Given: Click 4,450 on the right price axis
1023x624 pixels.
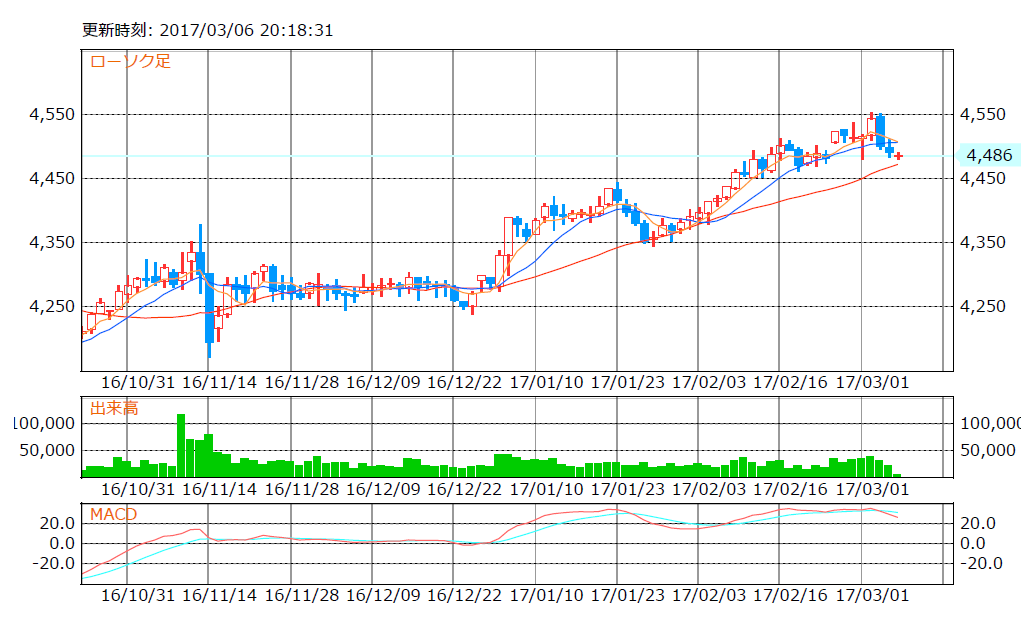Looking at the screenshot, I should coord(983,178).
